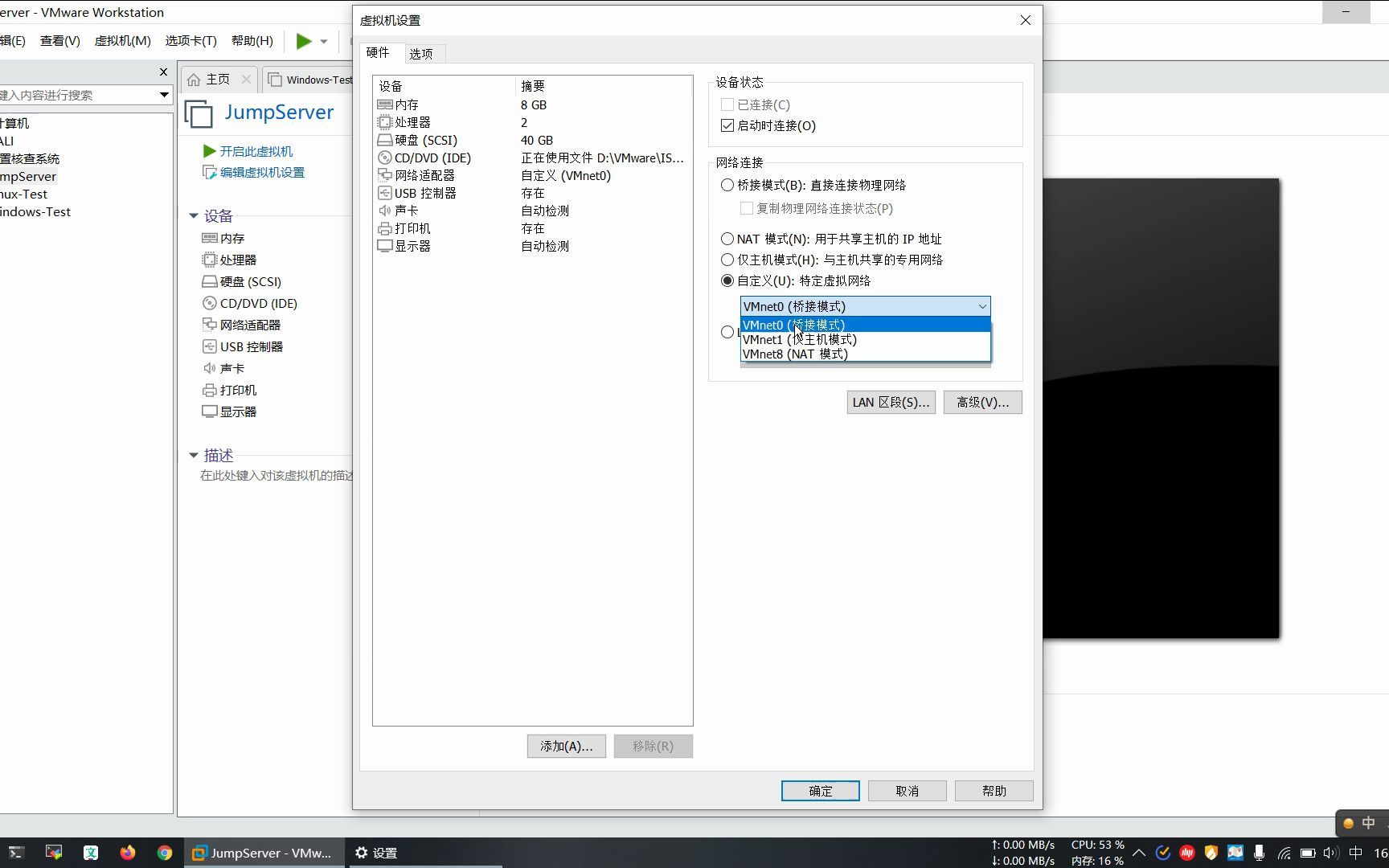
Task: Toggle the 启动时连接(O) checkbox
Action: [x=727, y=125]
